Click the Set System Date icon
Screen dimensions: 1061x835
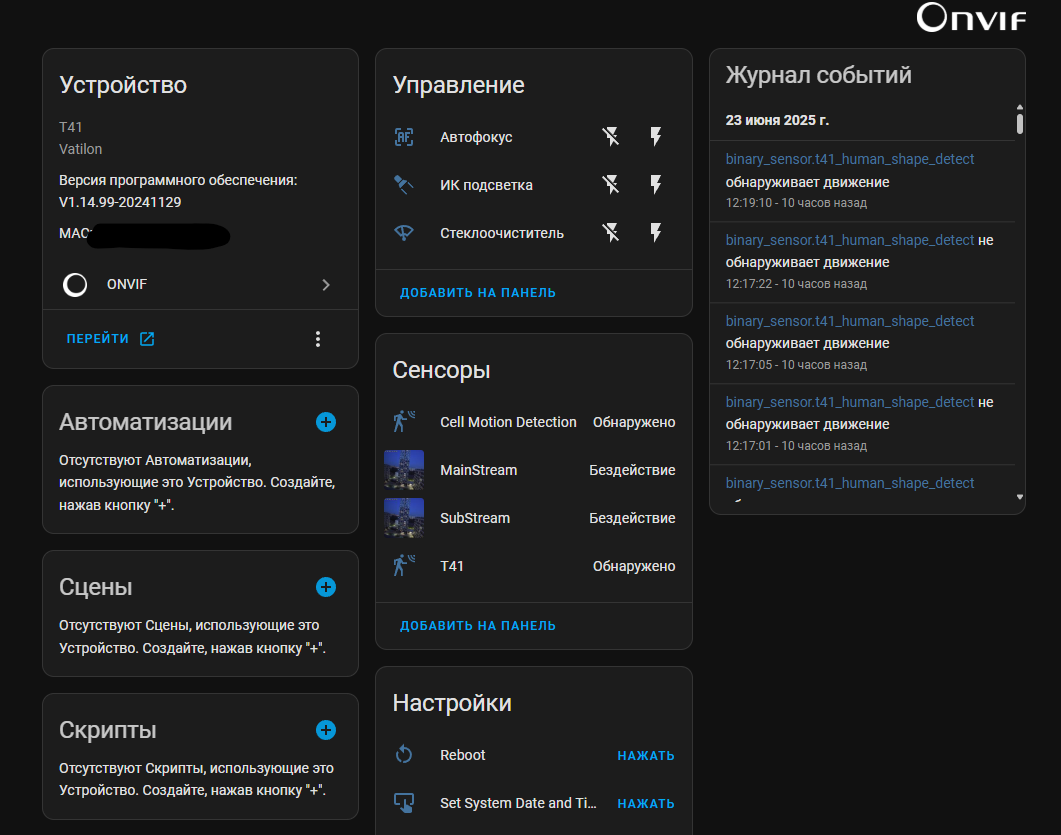403,803
